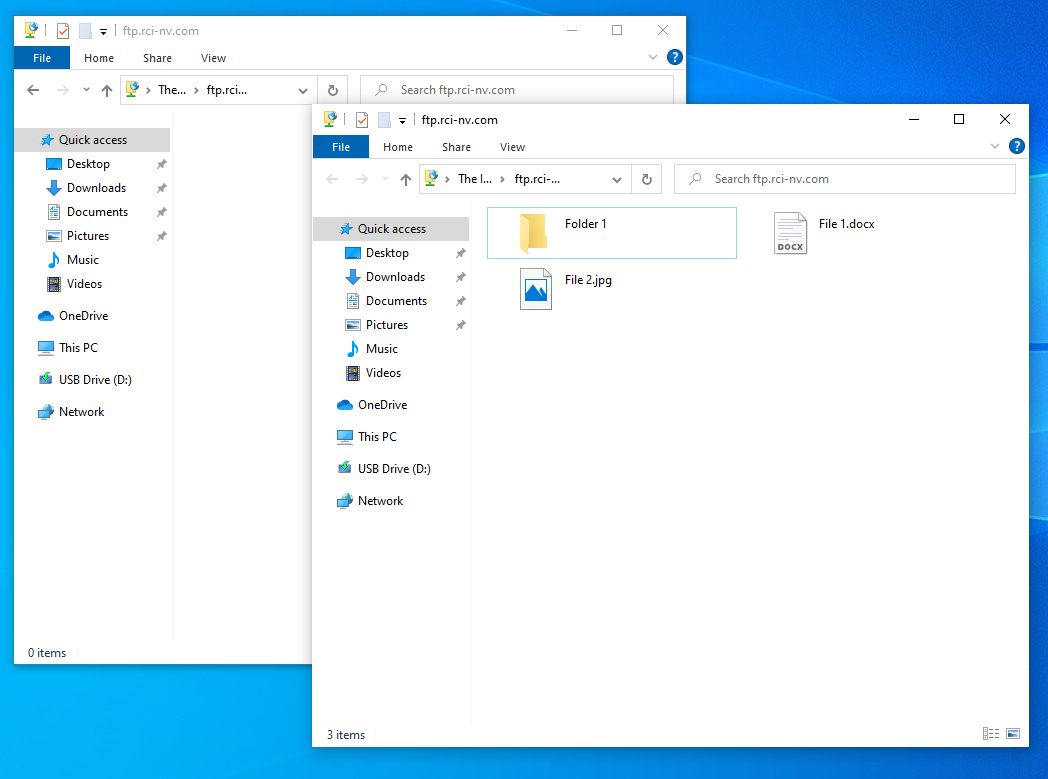Refresh the back window's folder view
The image size is (1048, 779).
(x=333, y=90)
